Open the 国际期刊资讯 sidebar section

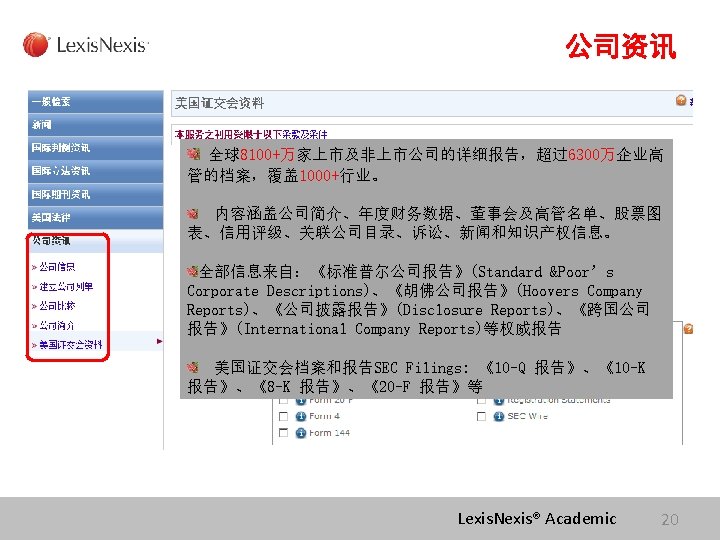click(96, 195)
